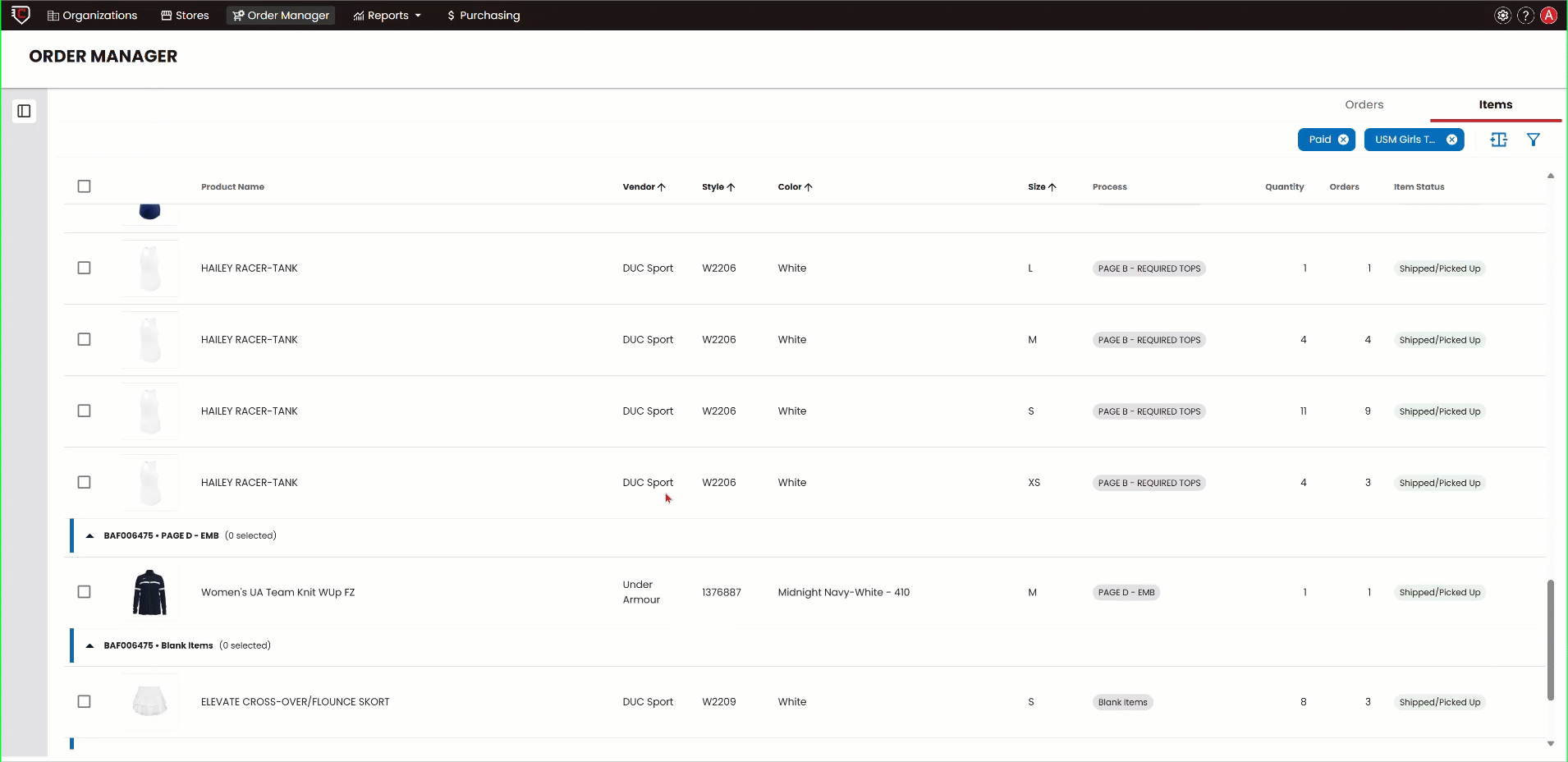The width and height of the screenshot is (1568, 762).
Task: Remove the Paid filter chip
Action: 1343,140
